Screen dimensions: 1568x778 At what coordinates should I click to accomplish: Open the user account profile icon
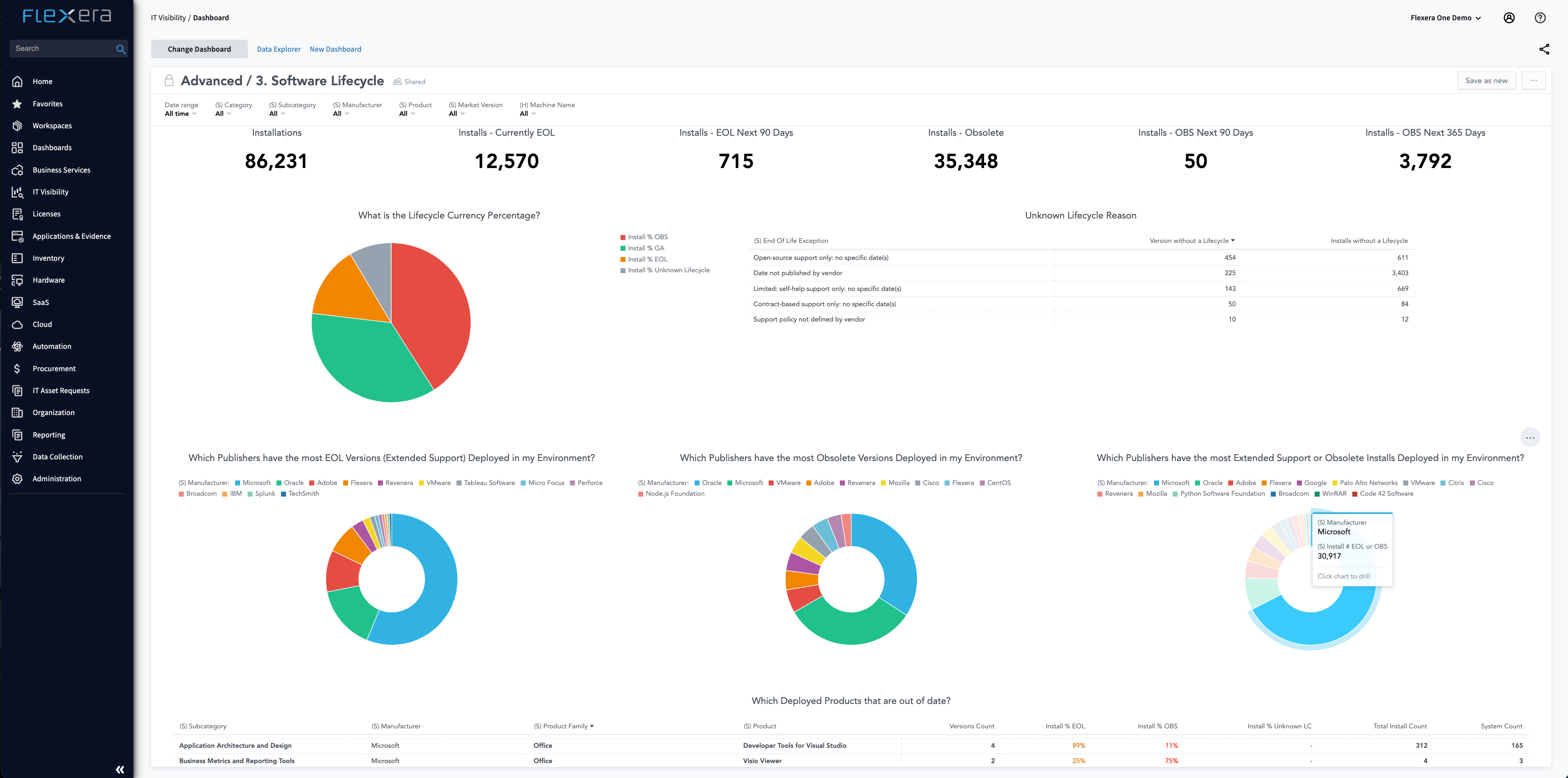pyautogui.click(x=1508, y=18)
